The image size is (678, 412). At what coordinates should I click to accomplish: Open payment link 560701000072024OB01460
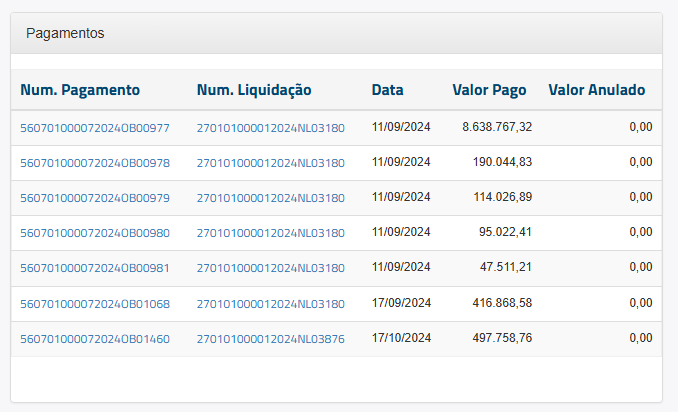click(x=95, y=339)
